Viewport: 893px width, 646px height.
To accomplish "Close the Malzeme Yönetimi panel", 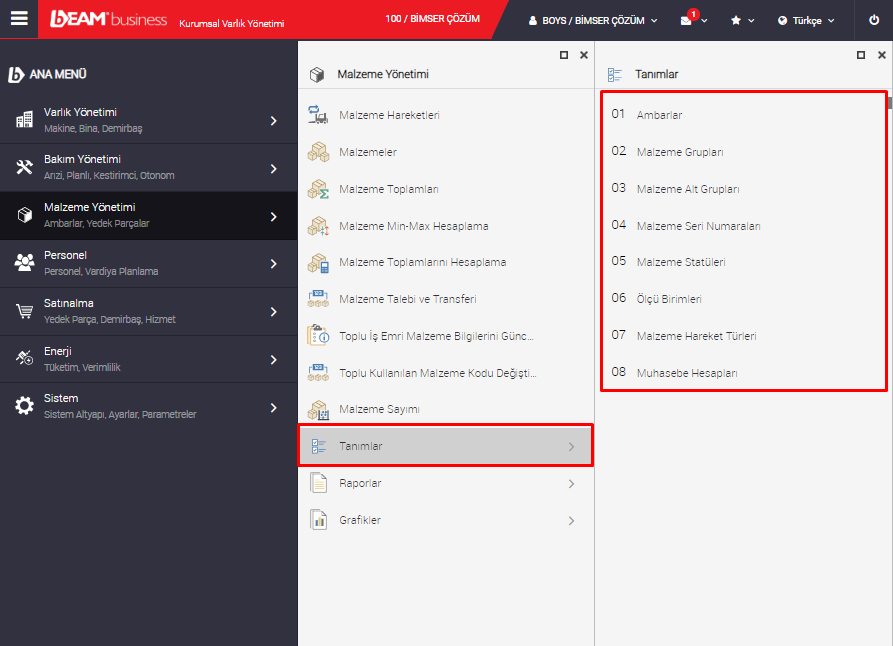I will [584, 55].
